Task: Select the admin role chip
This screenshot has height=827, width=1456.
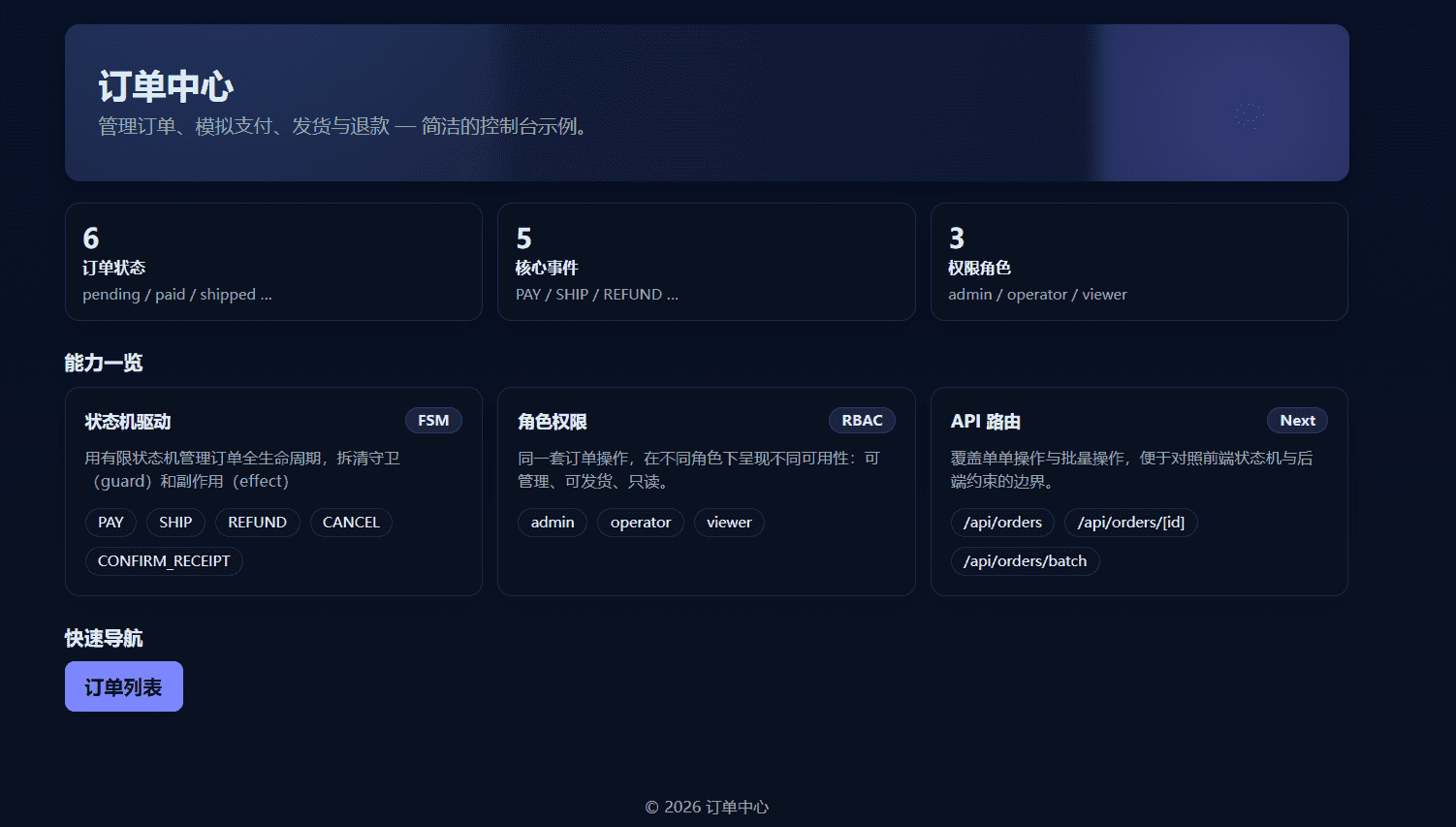Action: [x=553, y=523]
